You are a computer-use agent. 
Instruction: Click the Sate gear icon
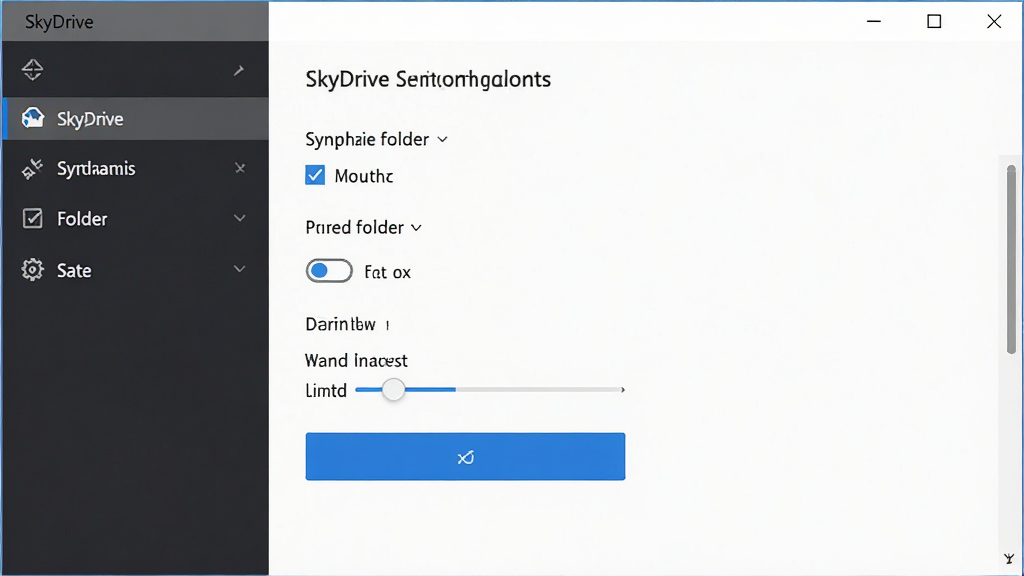(x=32, y=269)
